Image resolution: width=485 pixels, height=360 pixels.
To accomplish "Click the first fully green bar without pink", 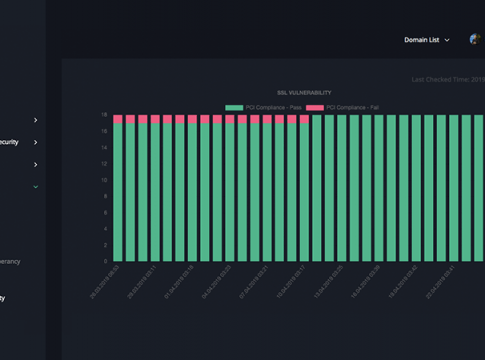I will 317,188.
